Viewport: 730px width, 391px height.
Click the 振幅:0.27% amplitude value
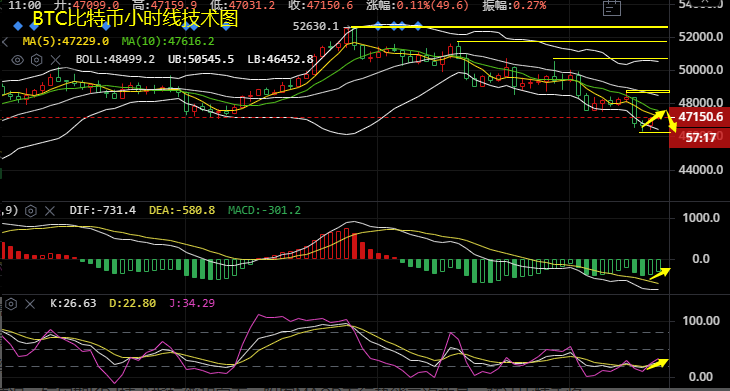click(x=514, y=6)
